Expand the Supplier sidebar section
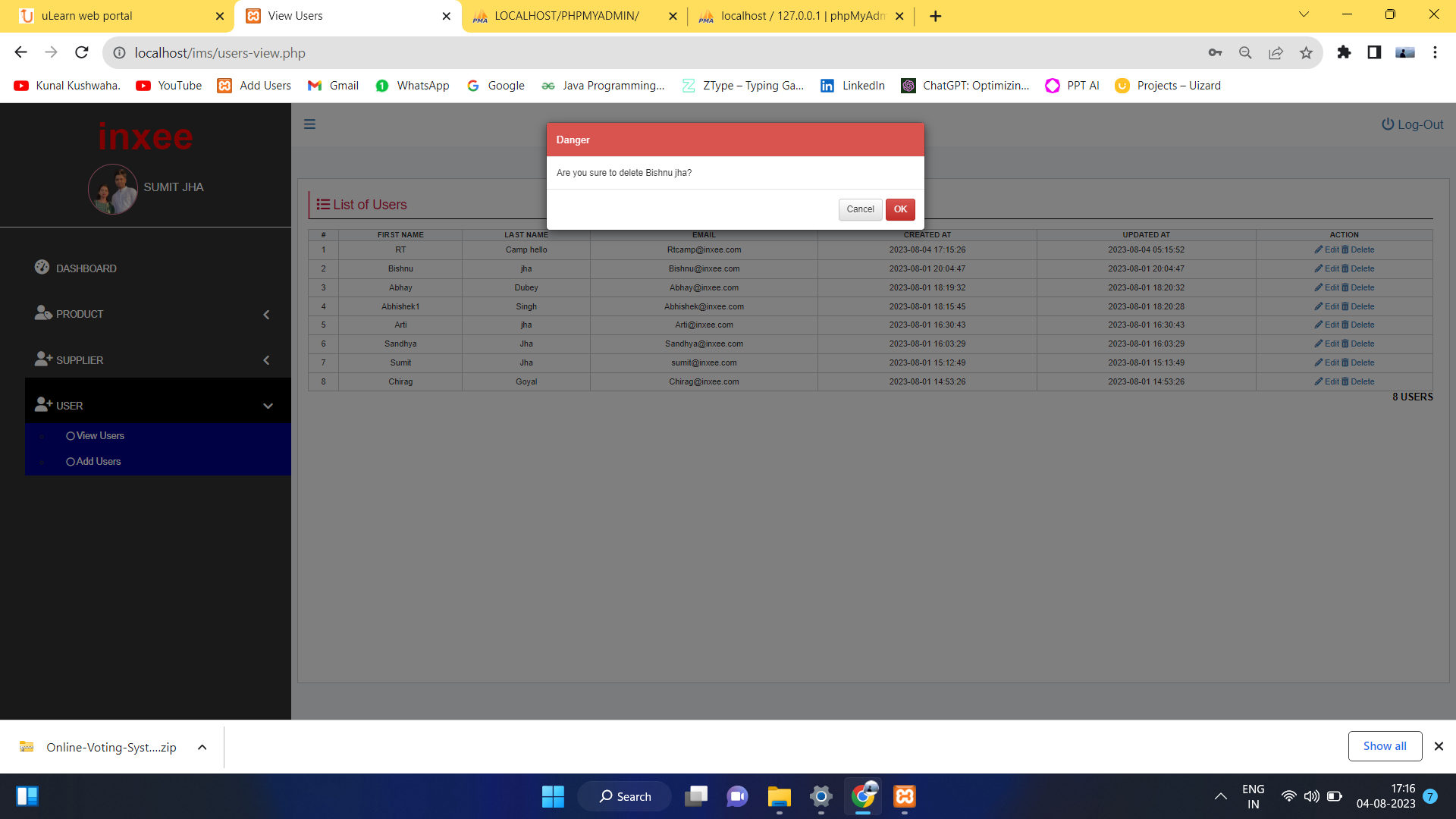This screenshot has height=819, width=1456. click(266, 359)
